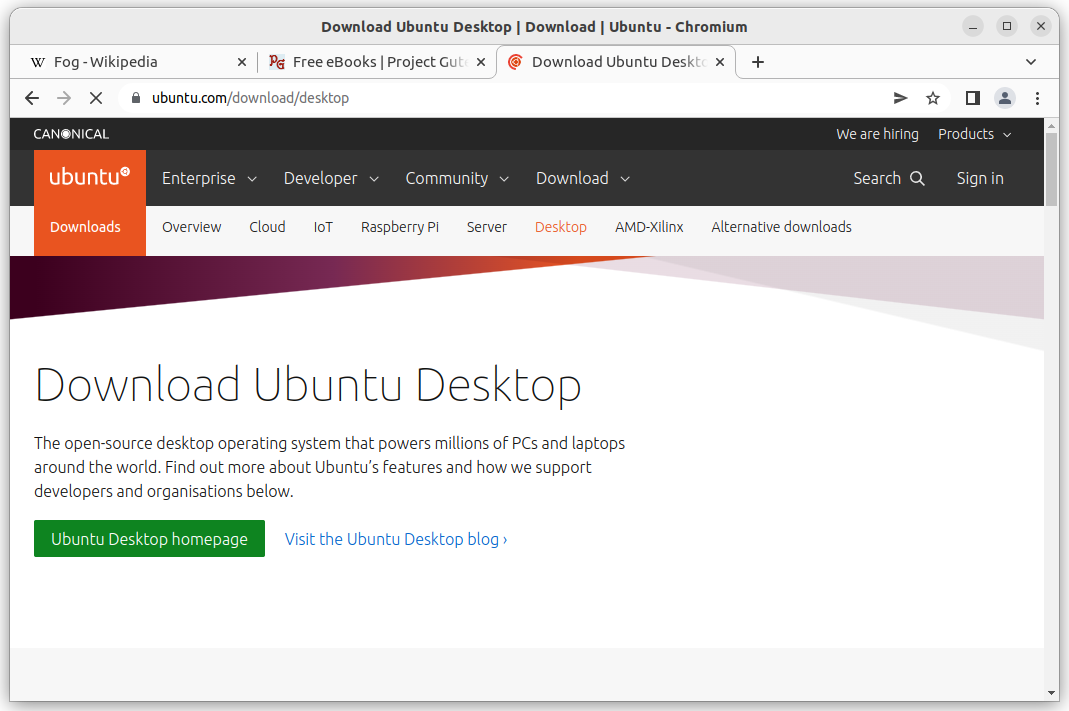Open the side panel icon
This screenshot has height=711, width=1069.
pos(971,97)
